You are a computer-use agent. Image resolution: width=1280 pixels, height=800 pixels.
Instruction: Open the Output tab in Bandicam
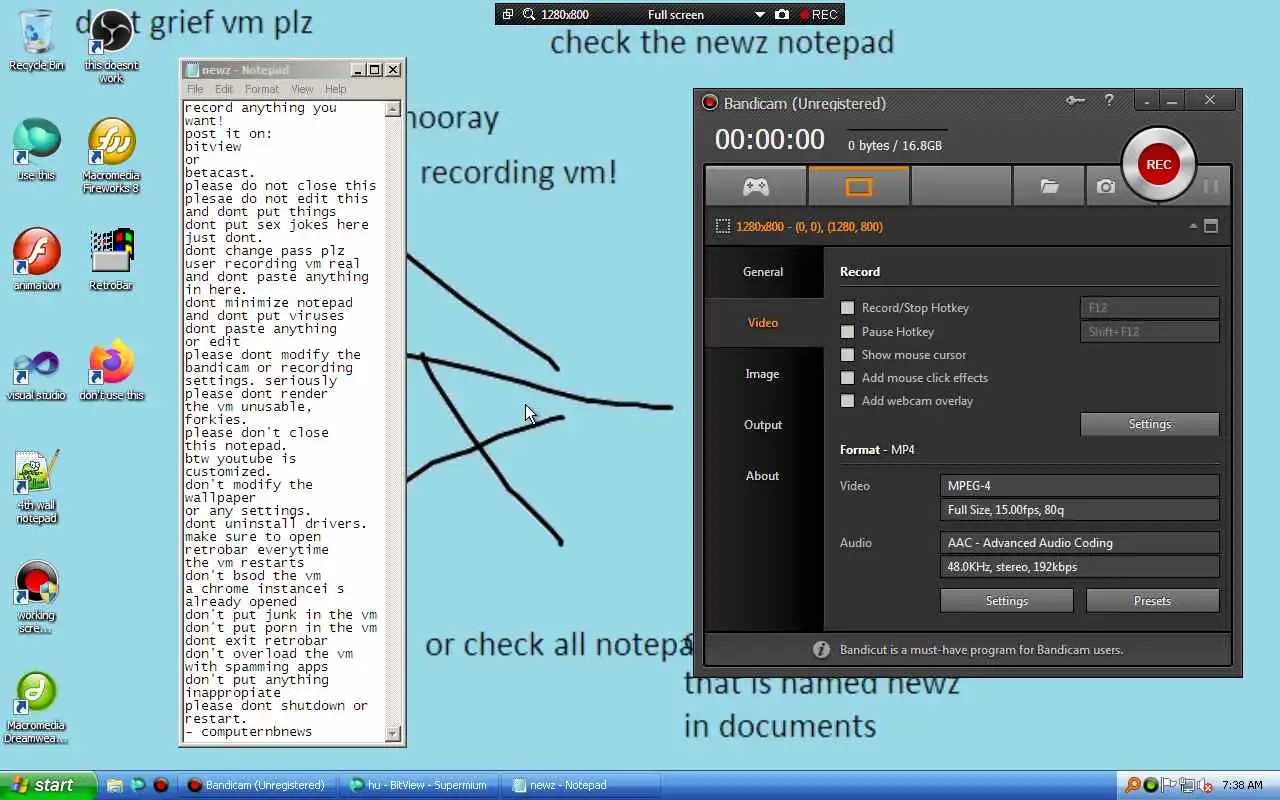[763, 425]
